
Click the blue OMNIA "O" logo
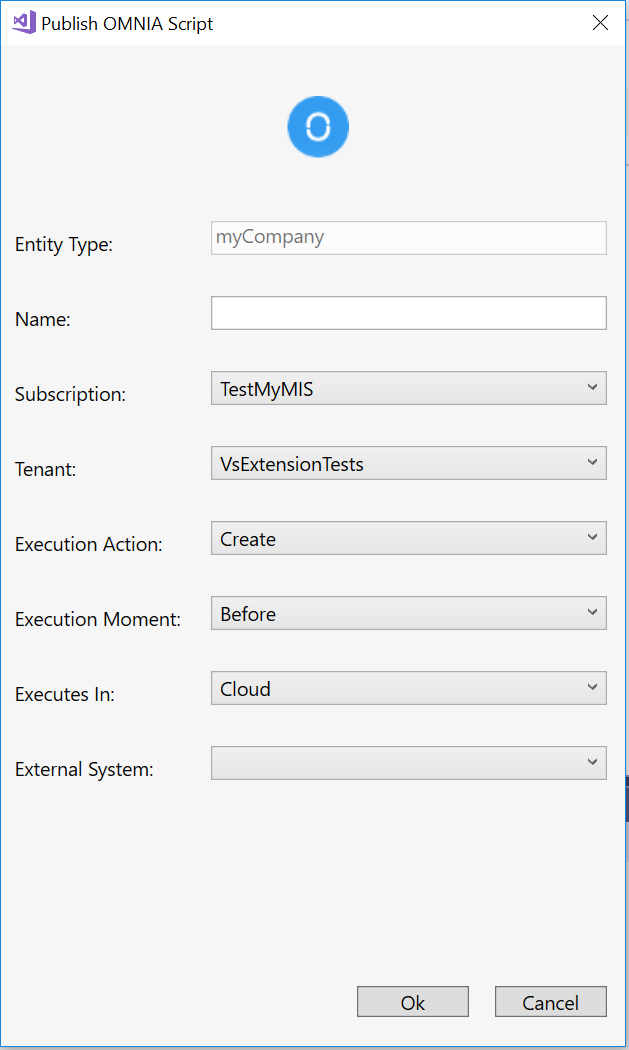(x=317, y=126)
